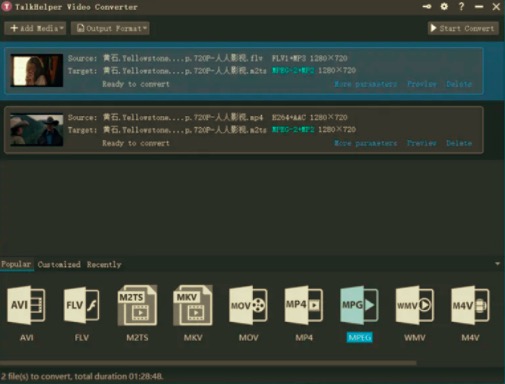
Task: Pick the MP4 format icon
Action: [304, 305]
